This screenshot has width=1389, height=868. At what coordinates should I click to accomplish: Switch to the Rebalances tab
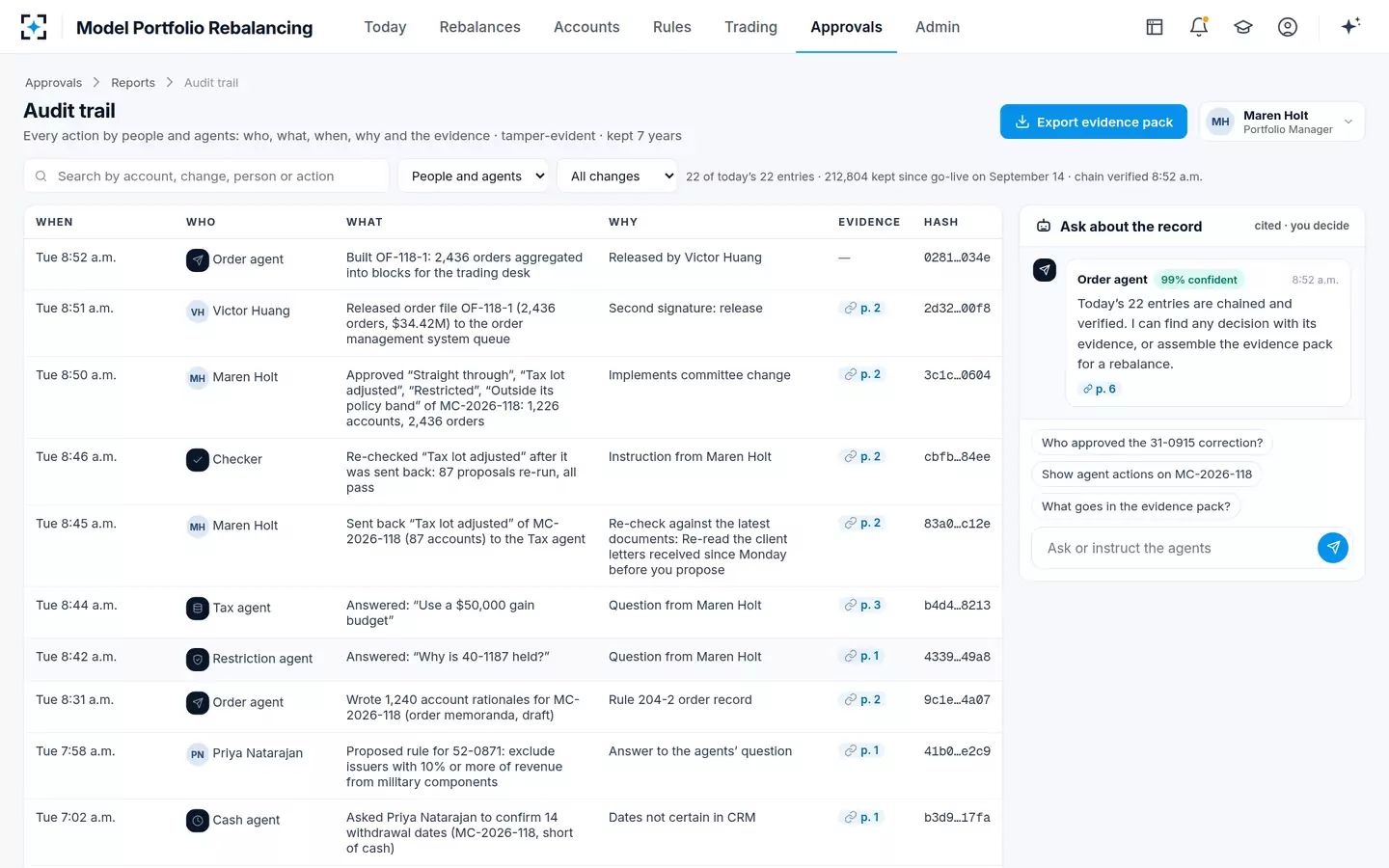[x=479, y=27]
